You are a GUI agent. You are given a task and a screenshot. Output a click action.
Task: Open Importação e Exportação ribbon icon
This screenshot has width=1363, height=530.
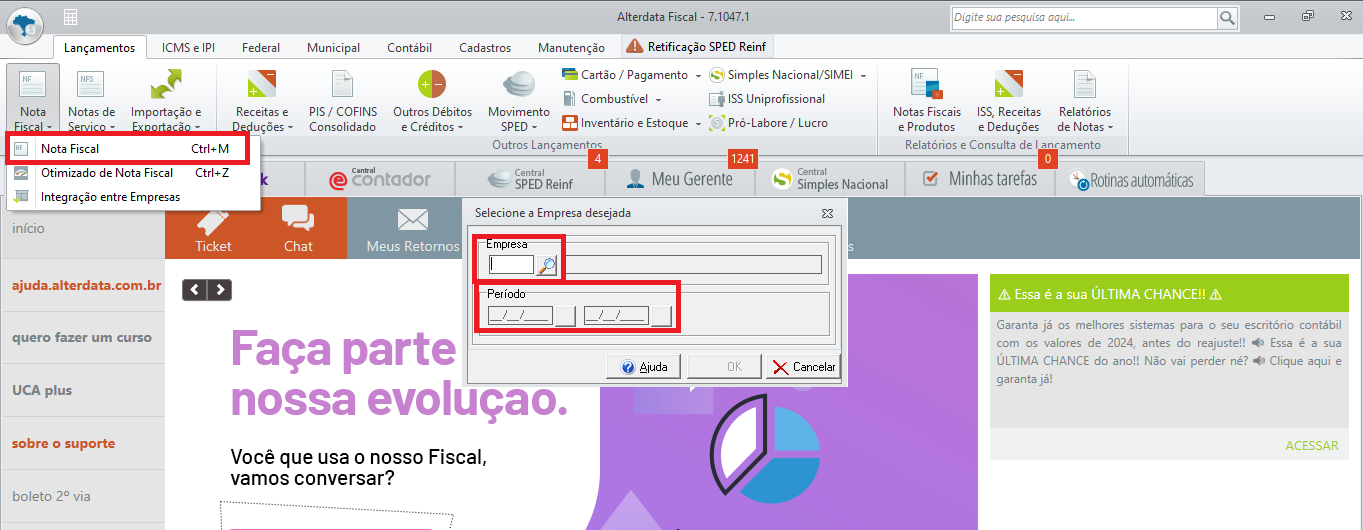coord(166,100)
